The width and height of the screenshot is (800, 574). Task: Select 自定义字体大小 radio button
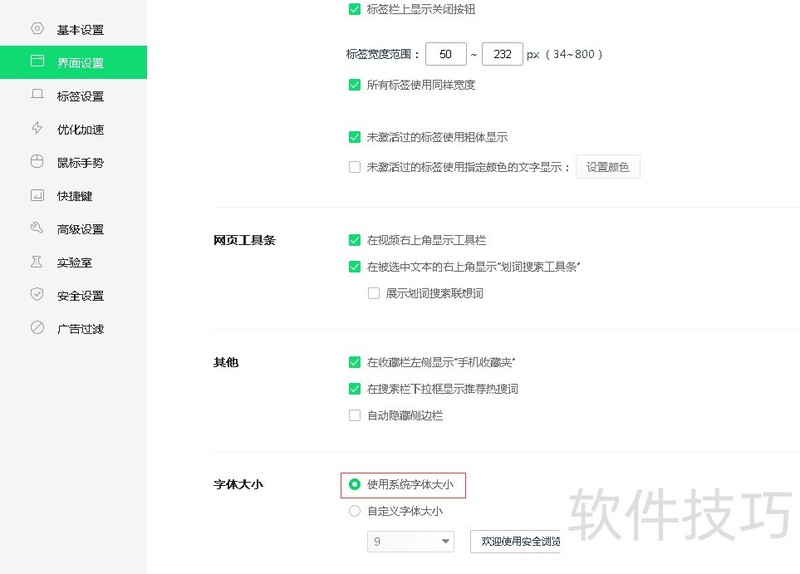[x=354, y=511]
